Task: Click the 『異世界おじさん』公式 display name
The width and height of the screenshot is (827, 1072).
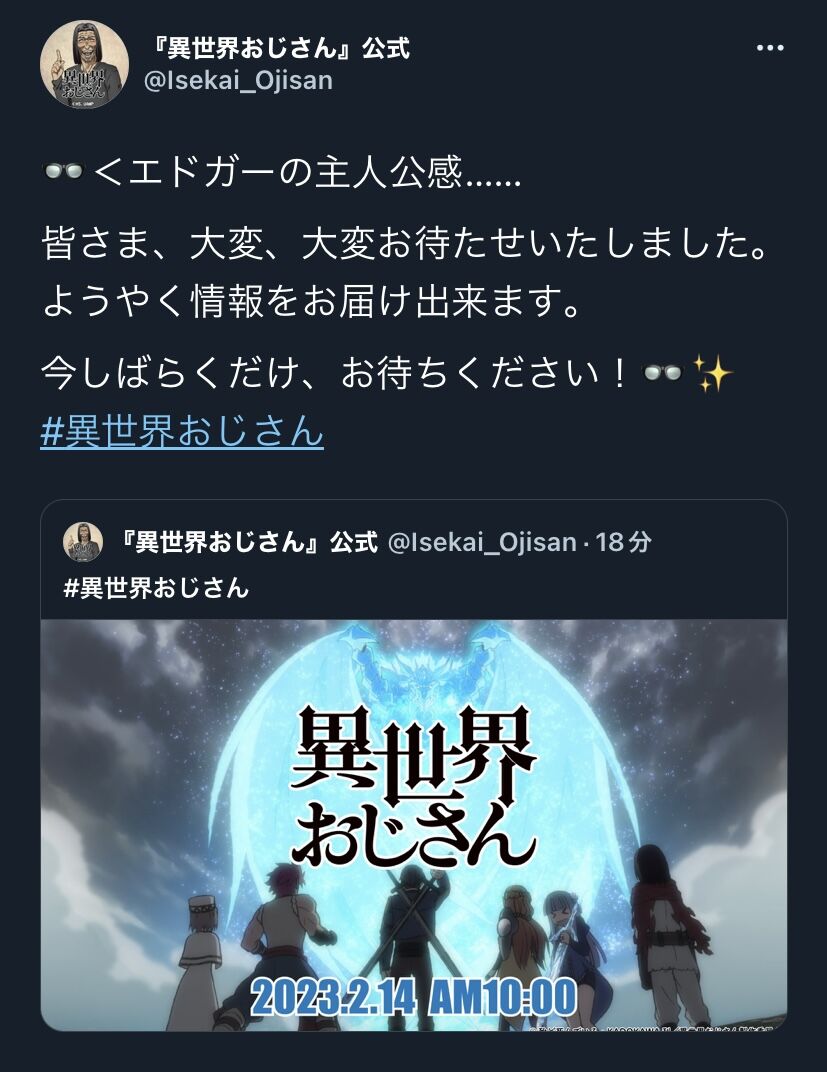Action: (x=280, y=49)
